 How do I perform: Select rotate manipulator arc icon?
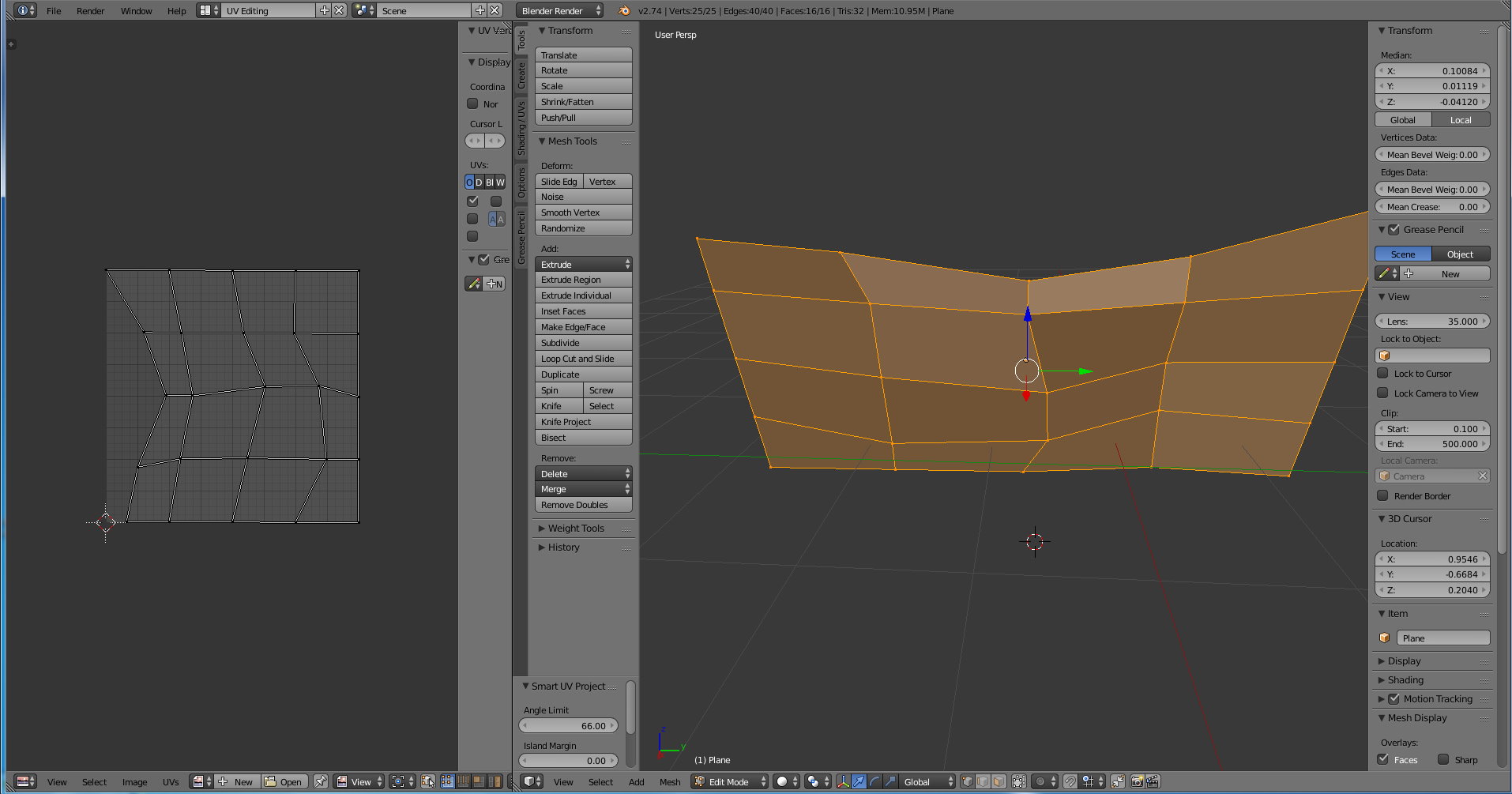(x=874, y=781)
